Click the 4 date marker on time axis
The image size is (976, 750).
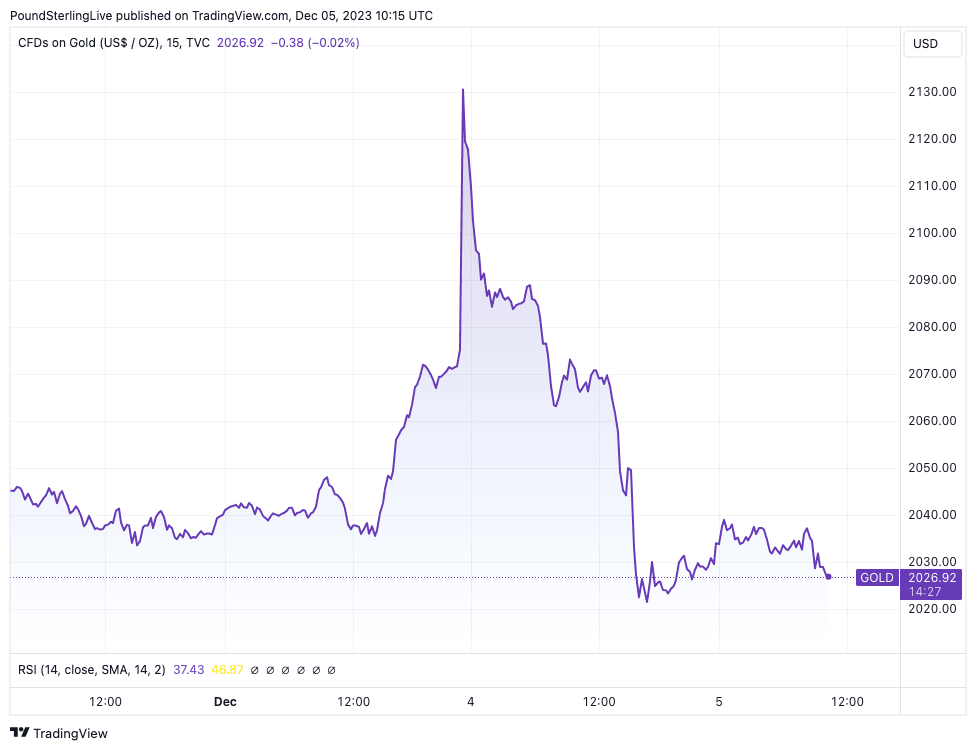tap(470, 702)
